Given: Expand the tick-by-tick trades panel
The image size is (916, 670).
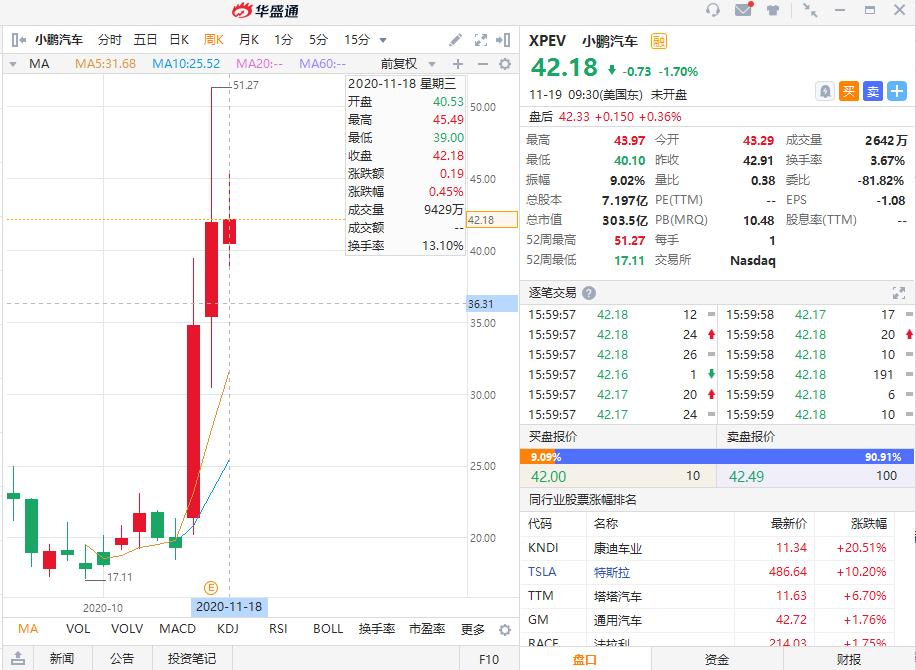Looking at the screenshot, I should pyautogui.click(x=898, y=293).
